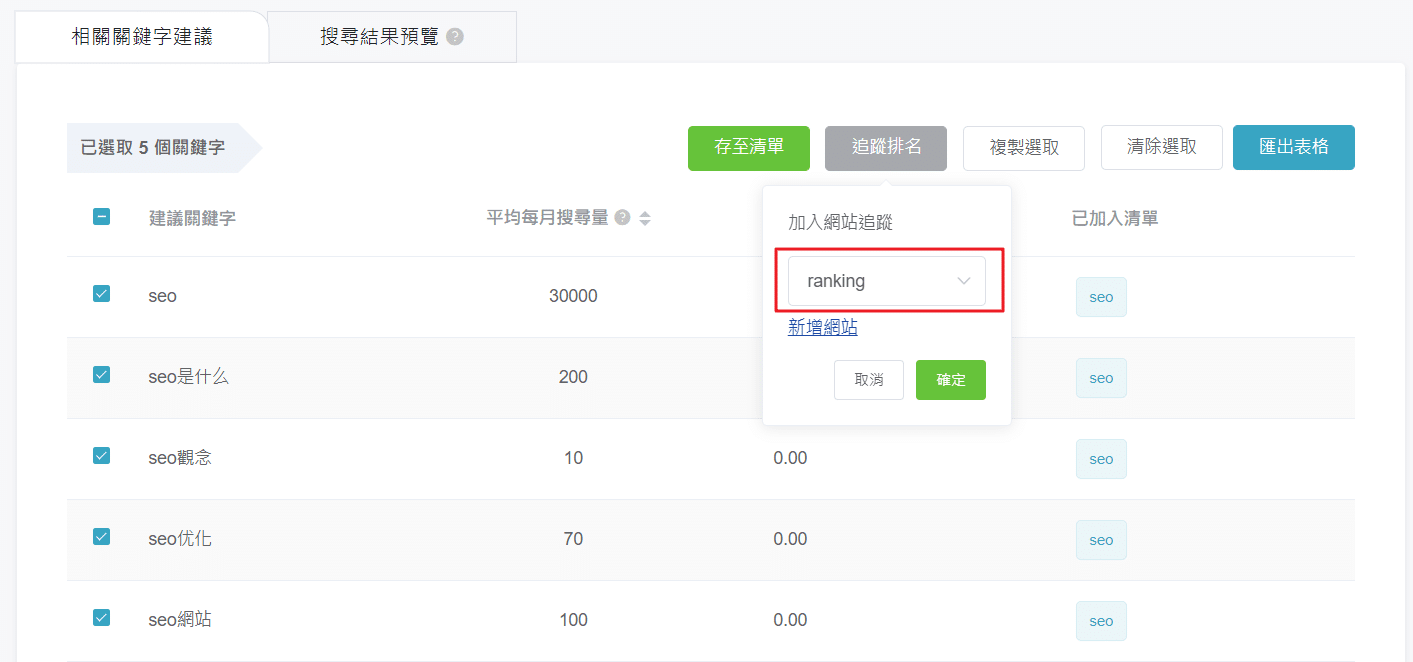The height and width of the screenshot is (662, 1413).
Task: Click chevron arrow in ranking dropdown
Action: pos(964,281)
